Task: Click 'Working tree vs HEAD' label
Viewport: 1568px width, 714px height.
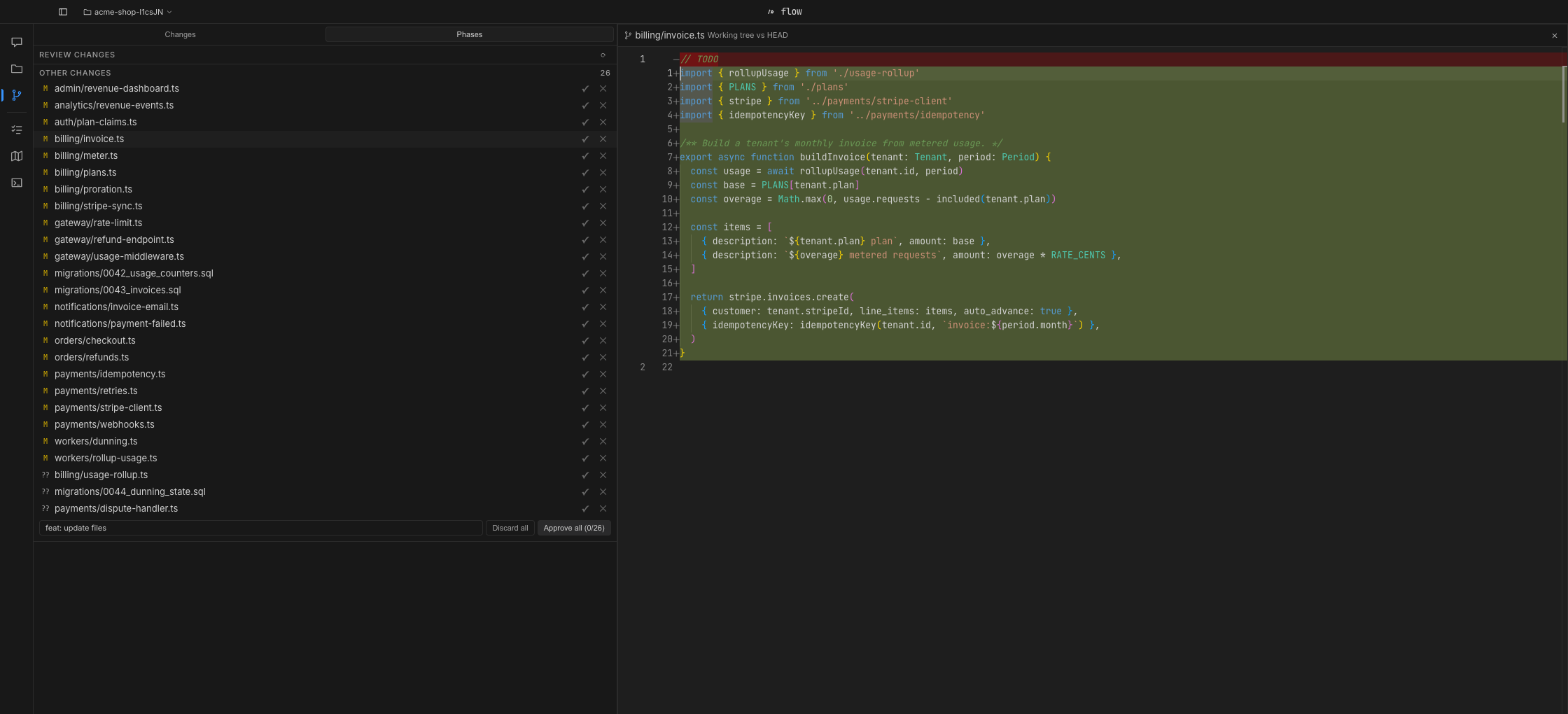Action: pos(747,35)
